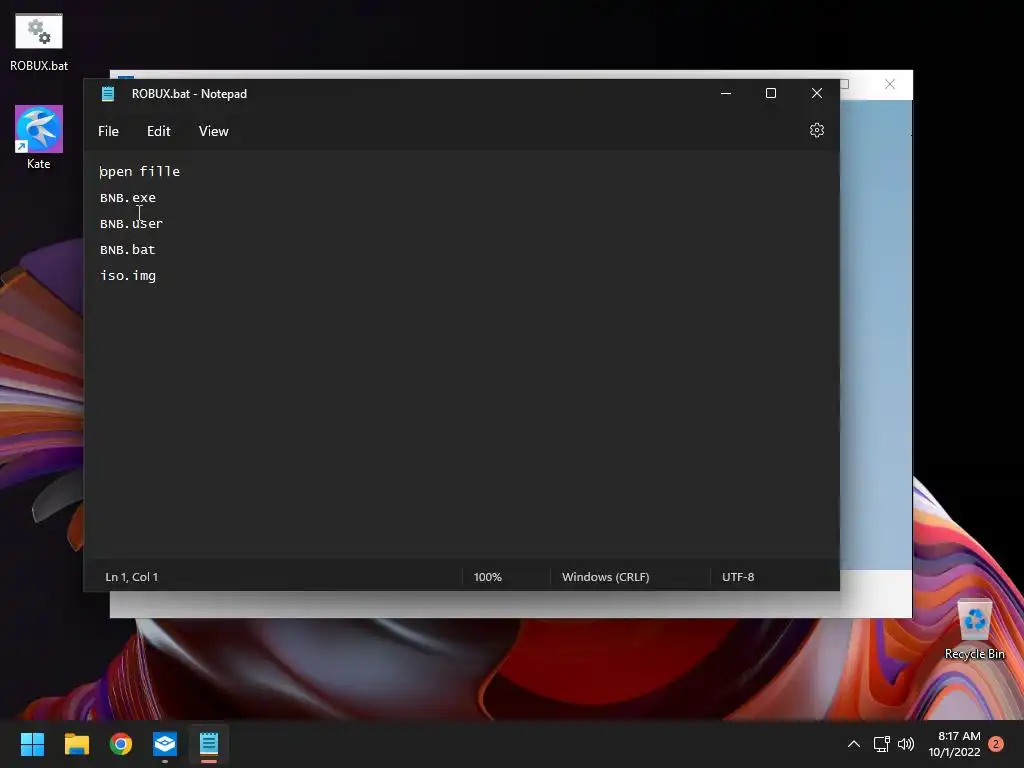1024x768 pixels.
Task: Open the Edit menu
Action: pyautogui.click(x=159, y=131)
